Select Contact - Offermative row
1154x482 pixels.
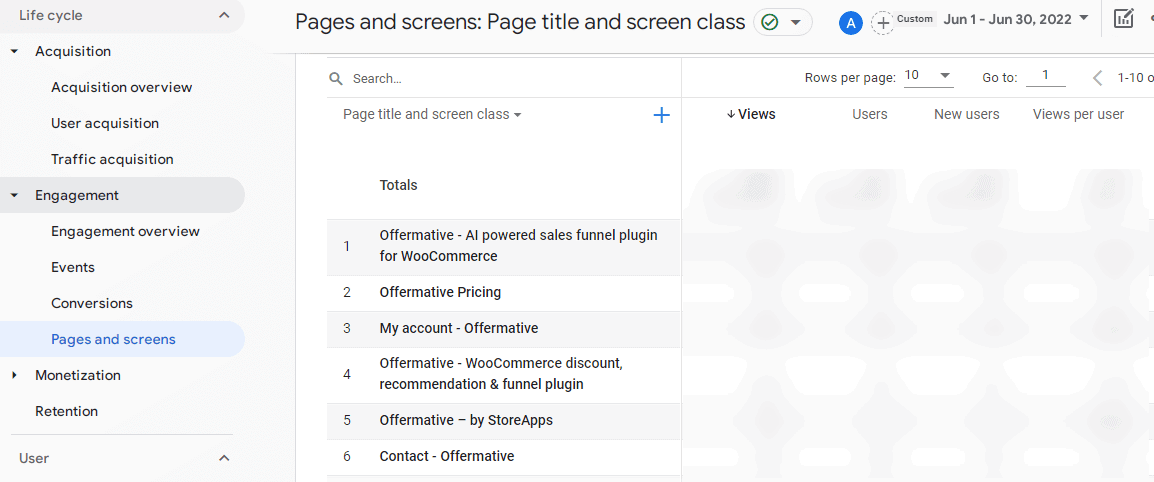(x=504, y=457)
